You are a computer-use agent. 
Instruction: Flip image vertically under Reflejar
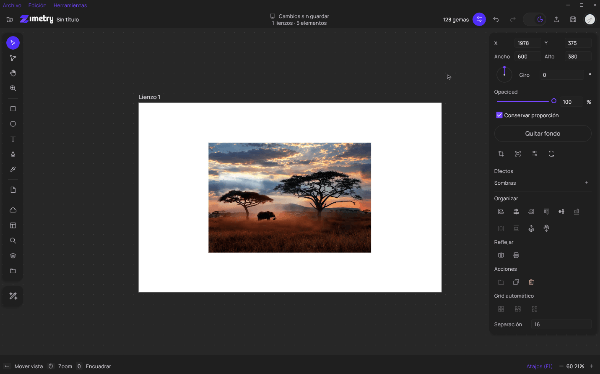click(516, 255)
